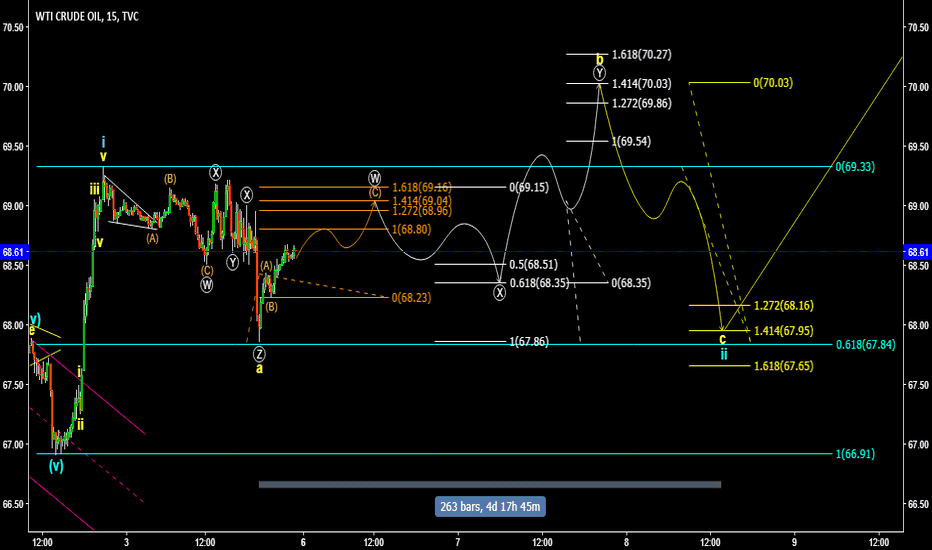Click the current price 68.61 tag on right axis

(x=918, y=252)
